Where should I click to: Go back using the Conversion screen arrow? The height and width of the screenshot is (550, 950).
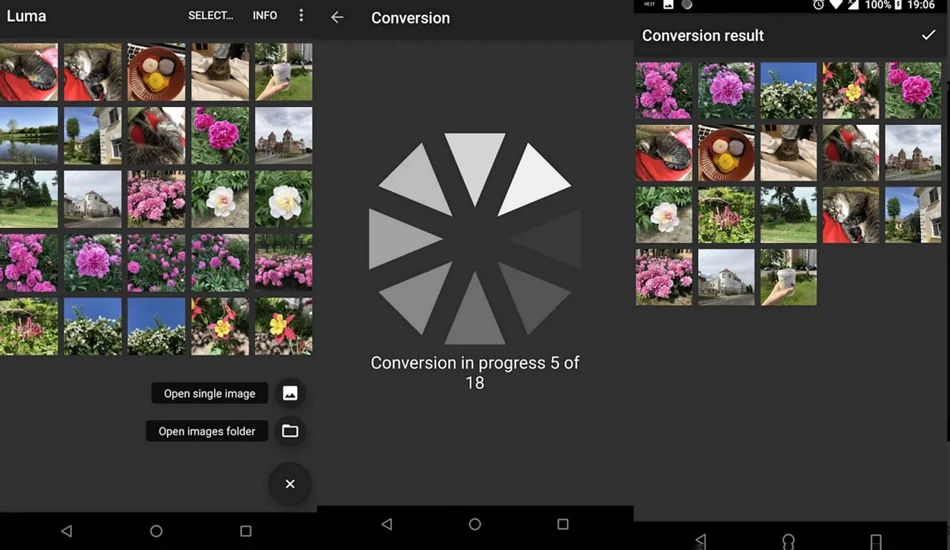tap(337, 18)
